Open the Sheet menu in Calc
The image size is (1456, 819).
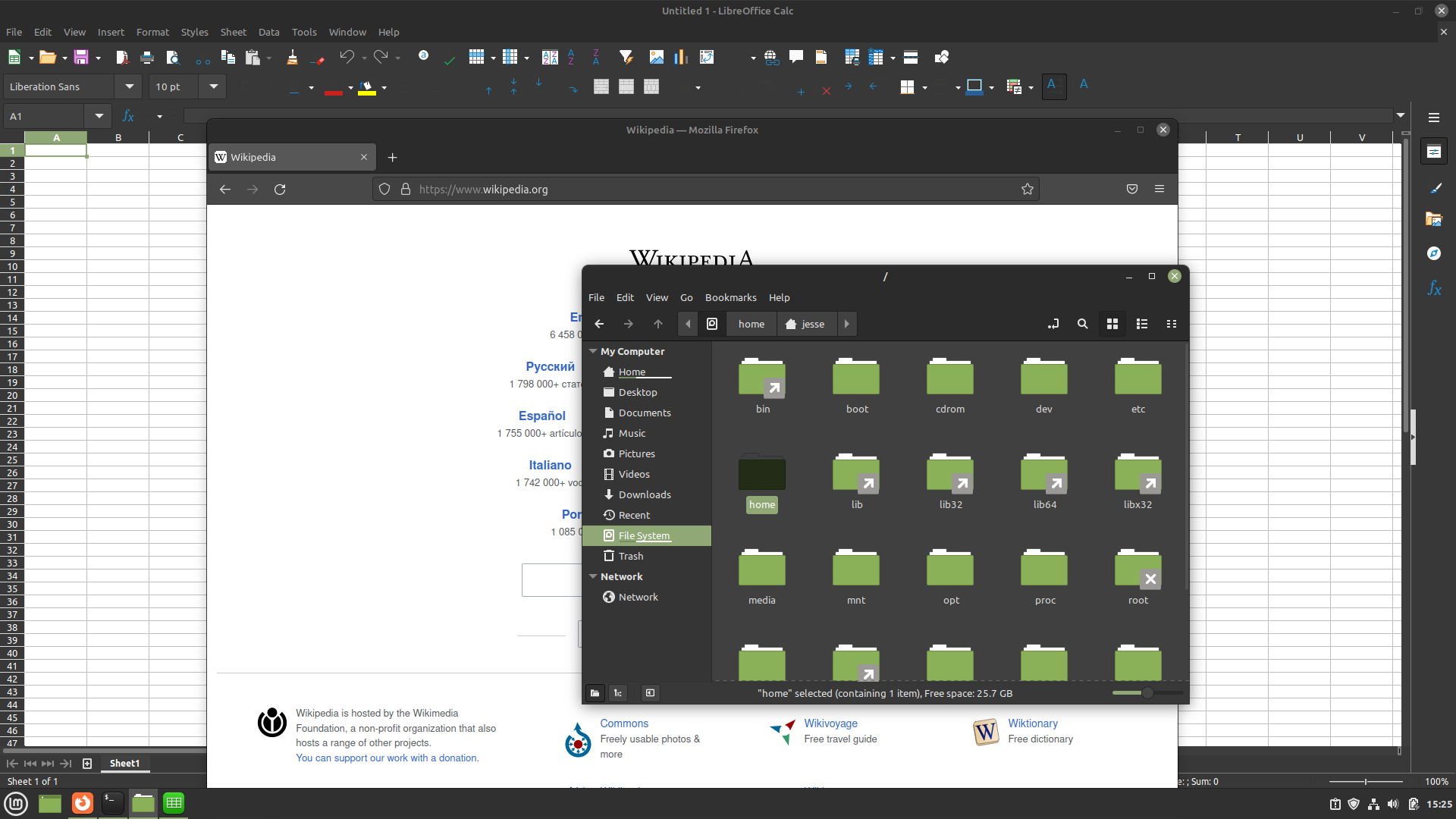[233, 32]
